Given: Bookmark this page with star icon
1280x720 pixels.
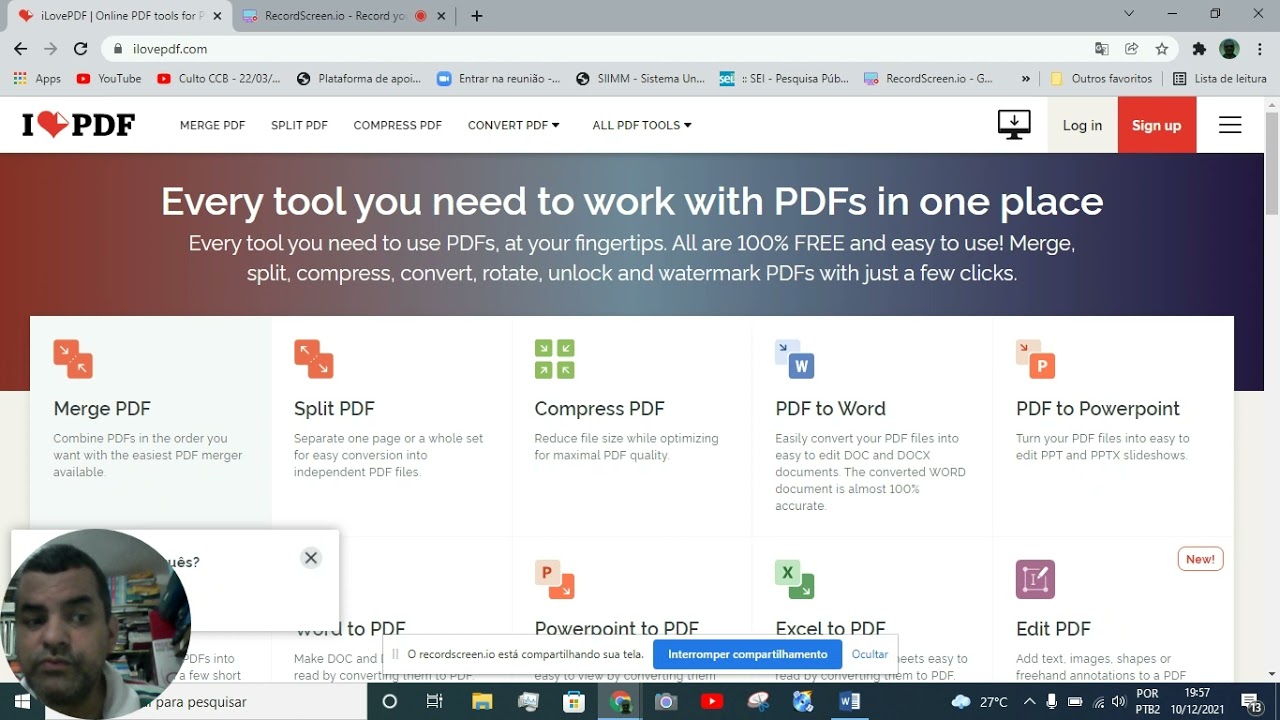Looking at the screenshot, I should click(x=1161, y=48).
